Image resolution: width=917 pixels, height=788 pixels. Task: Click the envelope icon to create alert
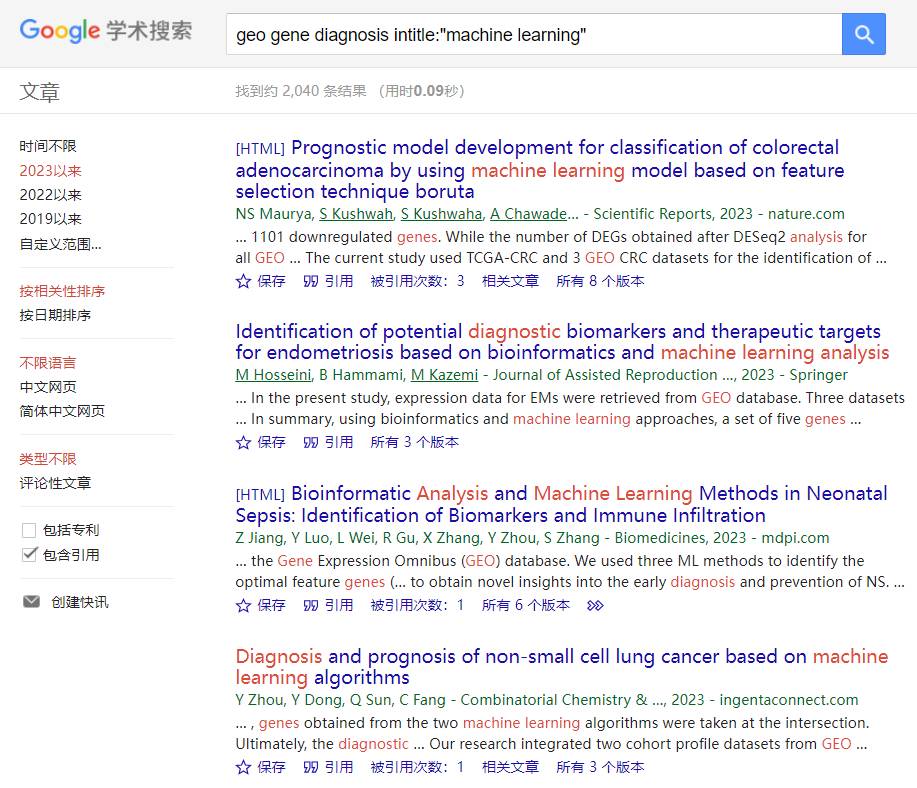32,602
